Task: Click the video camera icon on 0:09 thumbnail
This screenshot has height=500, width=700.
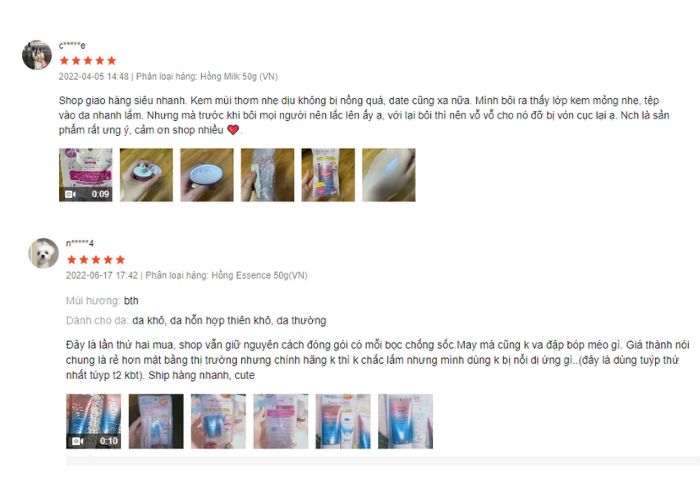Action: point(71,194)
